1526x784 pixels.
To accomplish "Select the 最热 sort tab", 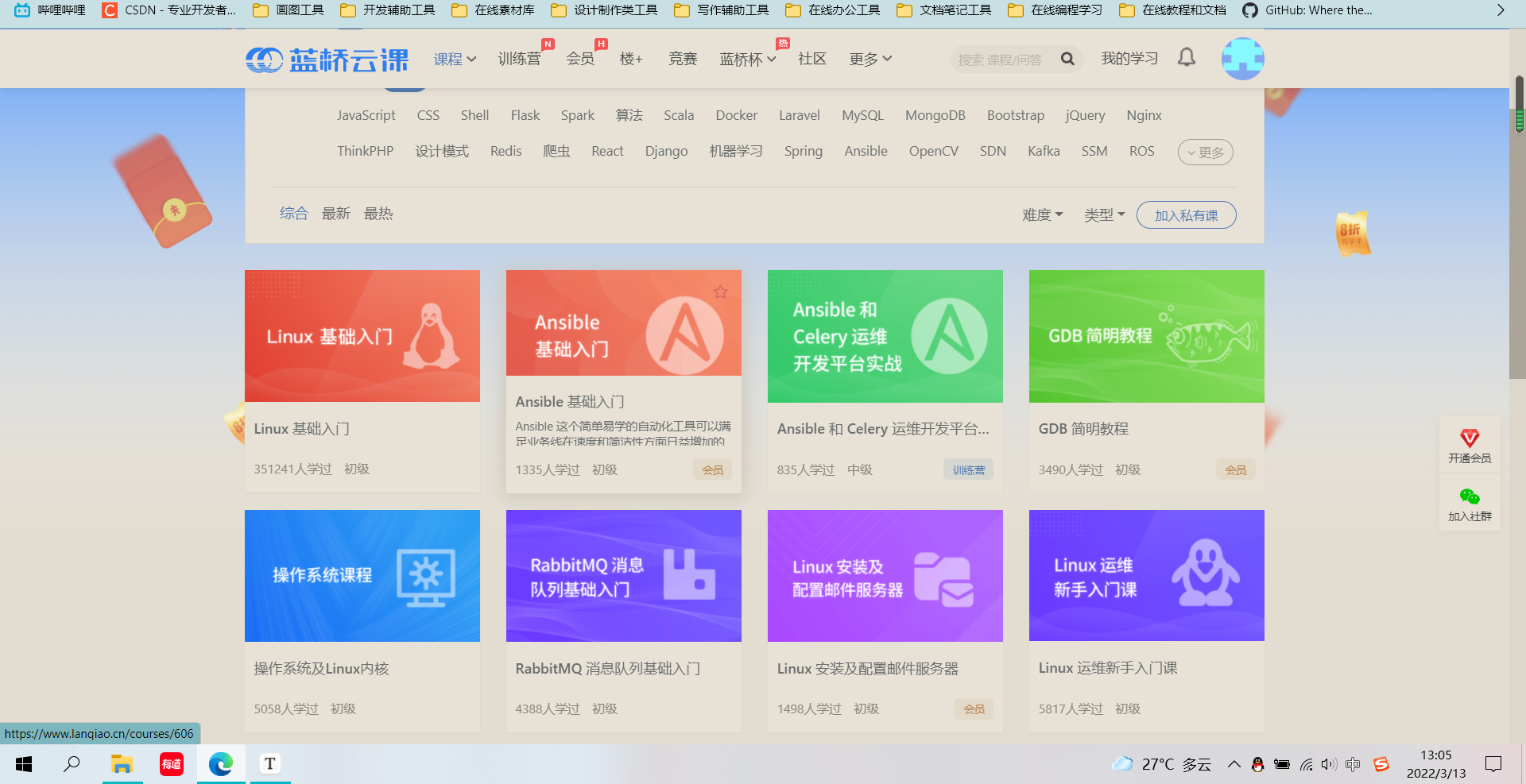I will pyautogui.click(x=378, y=213).
